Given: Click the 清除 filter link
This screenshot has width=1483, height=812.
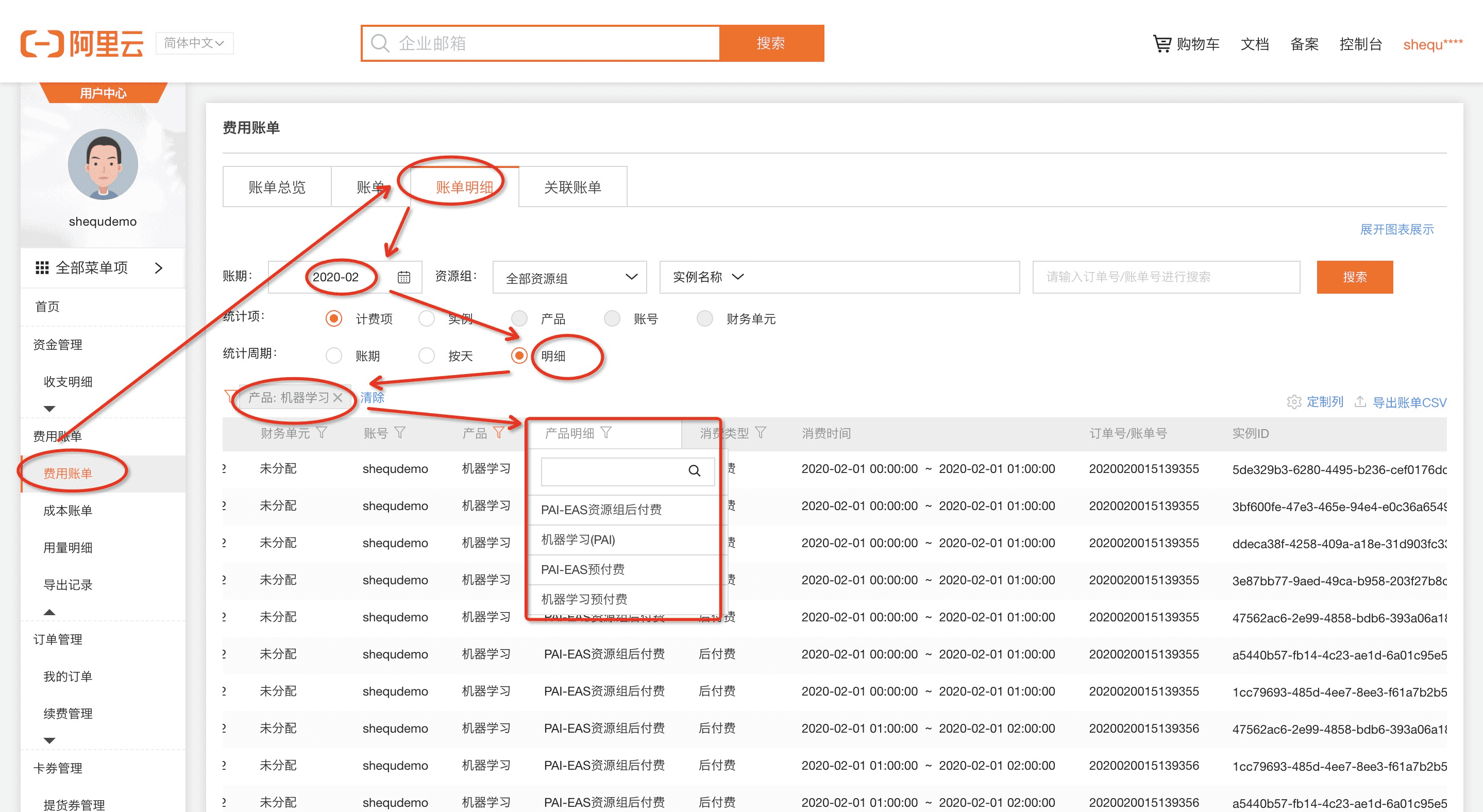Looking at the screenshot, I should pos(372,398).
